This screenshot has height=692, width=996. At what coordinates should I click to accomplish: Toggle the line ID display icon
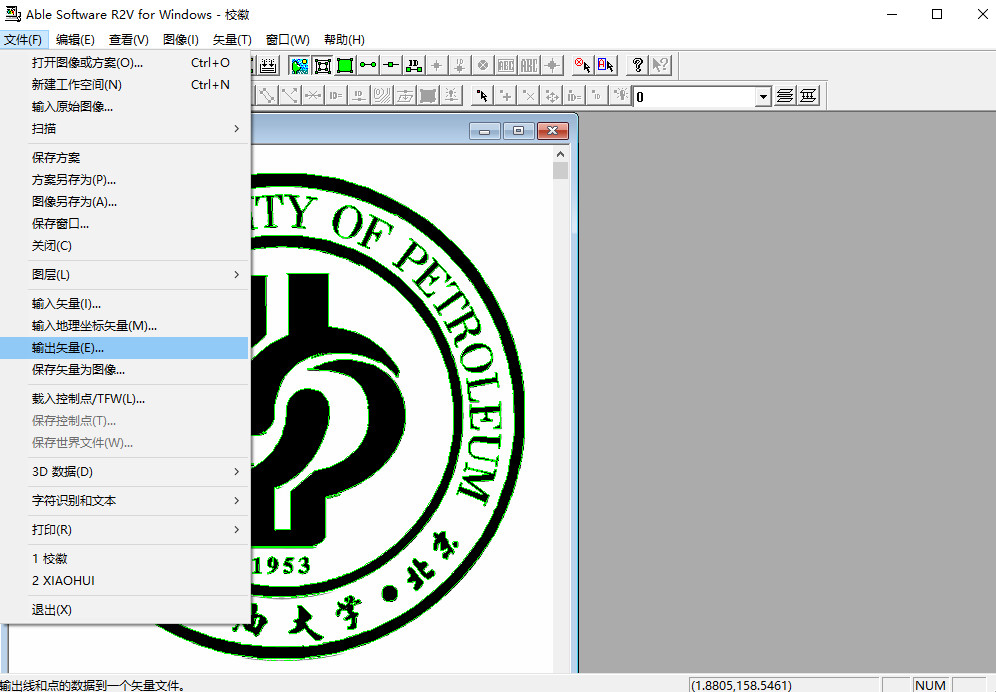414,65
